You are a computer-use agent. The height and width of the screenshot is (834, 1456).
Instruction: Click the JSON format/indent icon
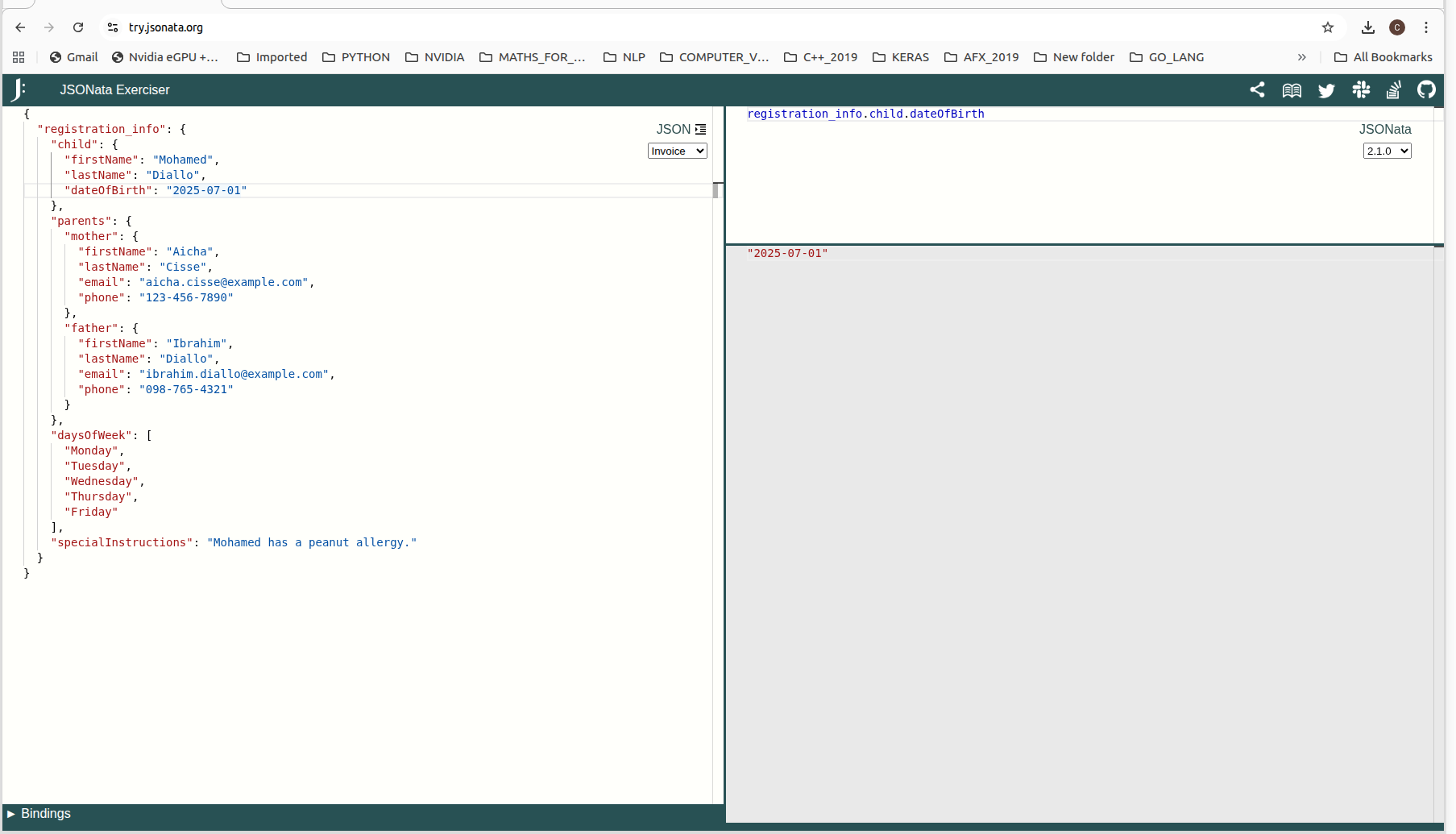(699, 129)
